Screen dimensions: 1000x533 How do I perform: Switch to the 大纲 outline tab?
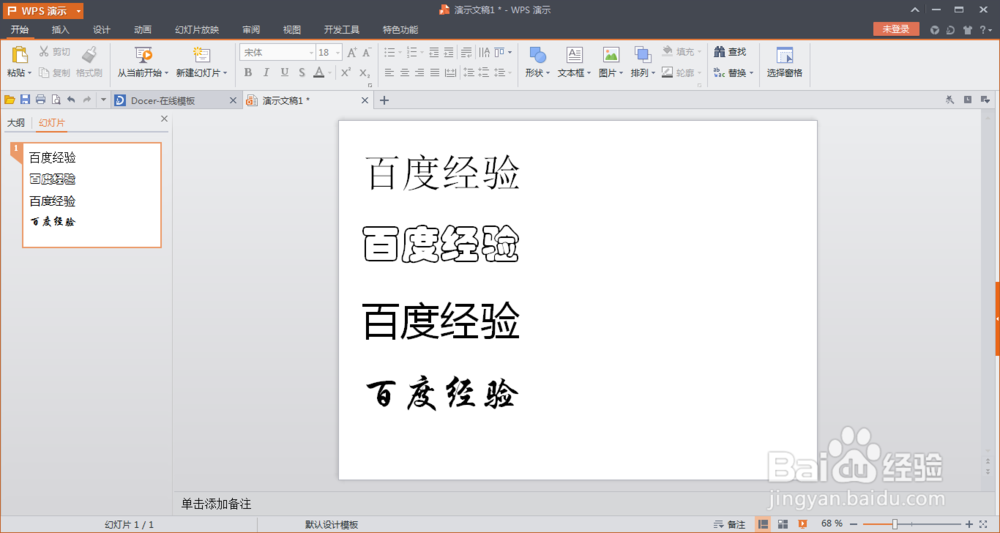(16, 122)
